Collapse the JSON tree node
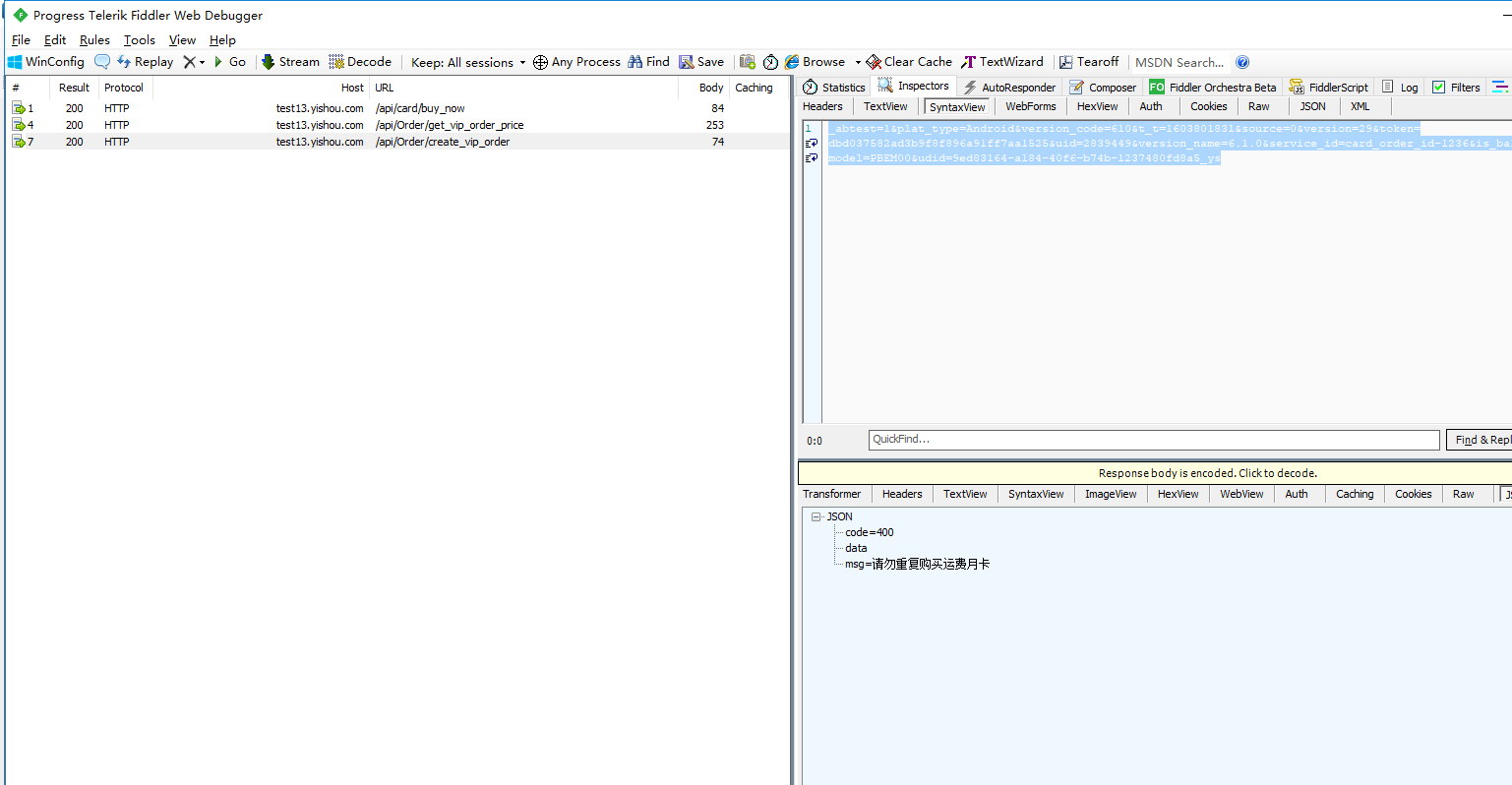 tap(816, 516)
